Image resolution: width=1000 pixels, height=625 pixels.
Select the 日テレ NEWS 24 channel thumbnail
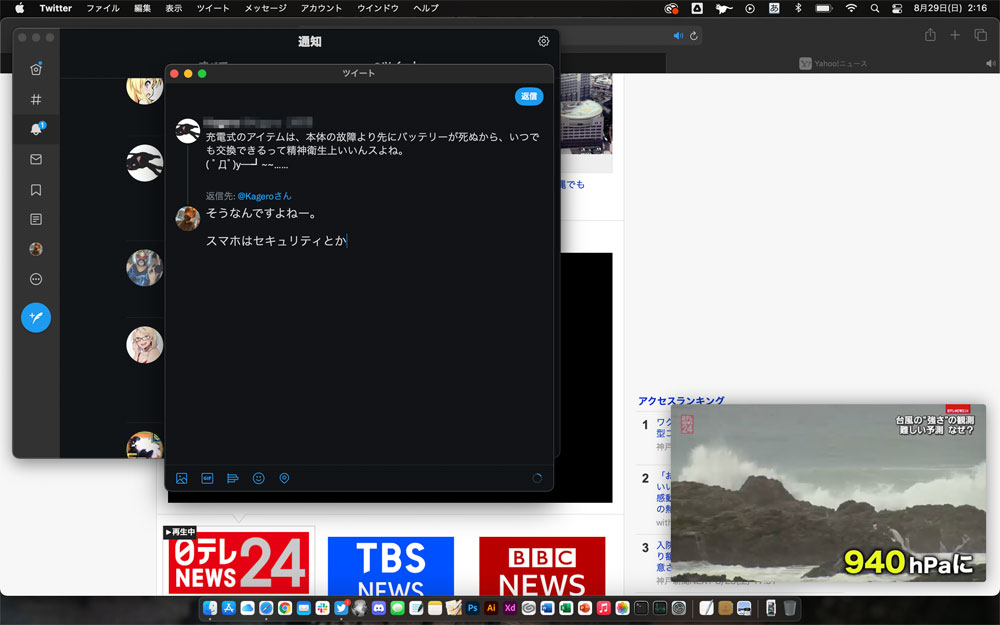pos(239,561)
